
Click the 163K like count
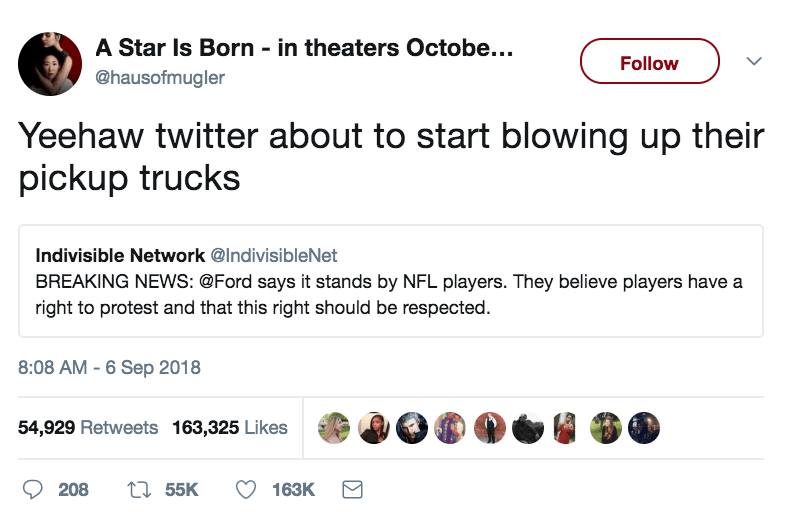(293, 489)
